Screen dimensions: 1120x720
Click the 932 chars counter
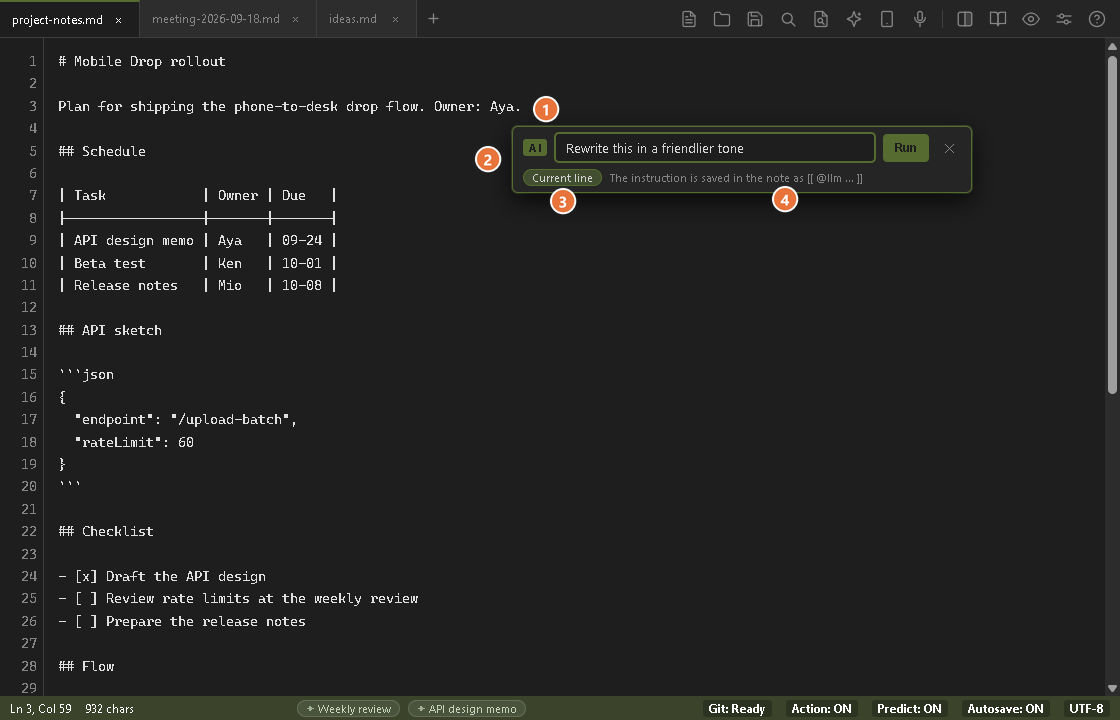coord(109,709)
